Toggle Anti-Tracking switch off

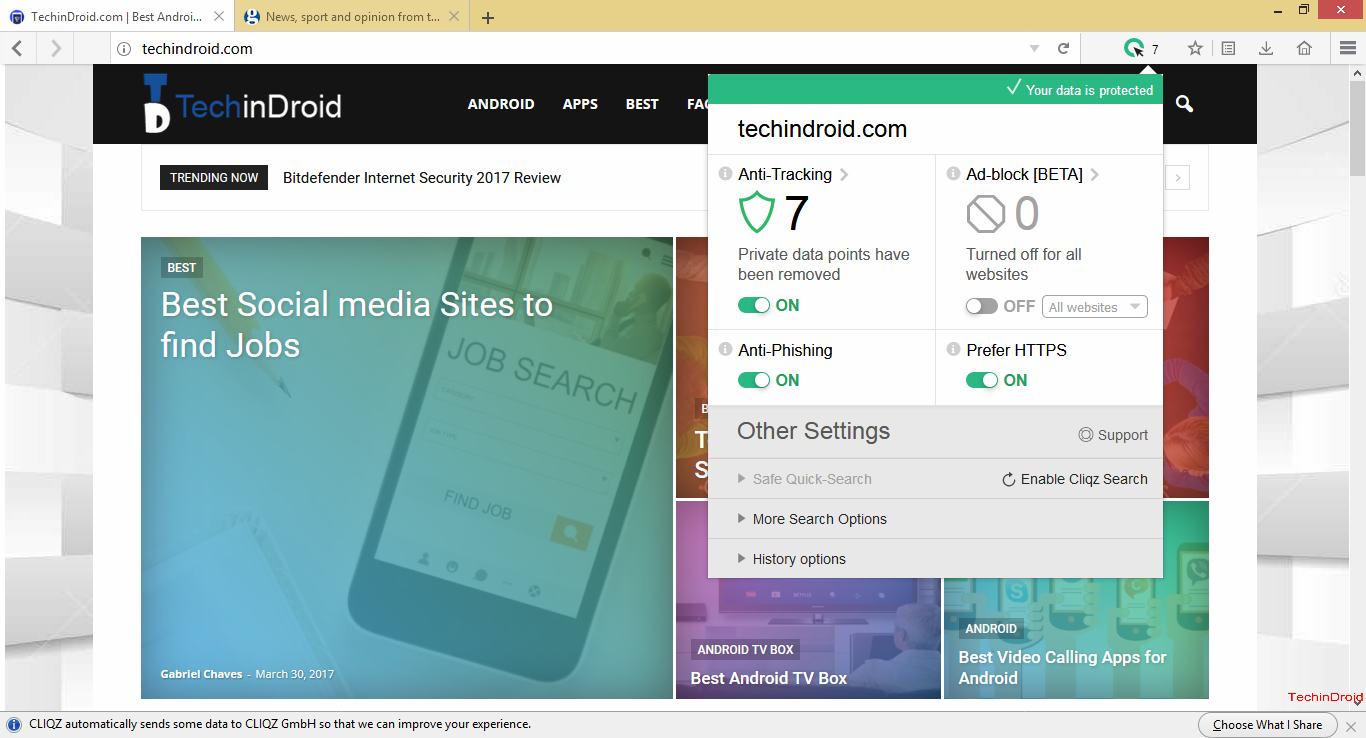click(754, 305)
